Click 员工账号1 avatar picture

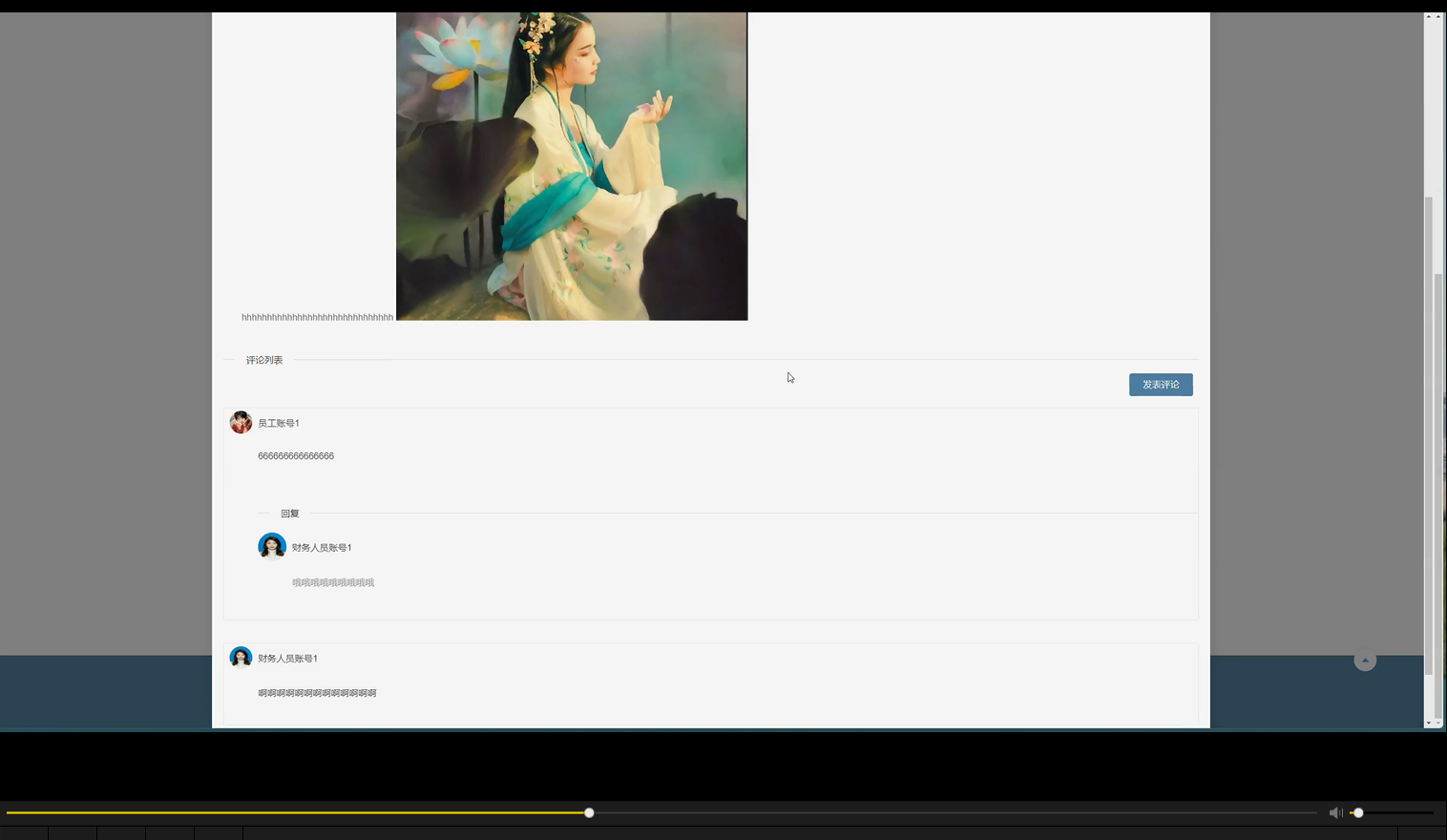241,423
